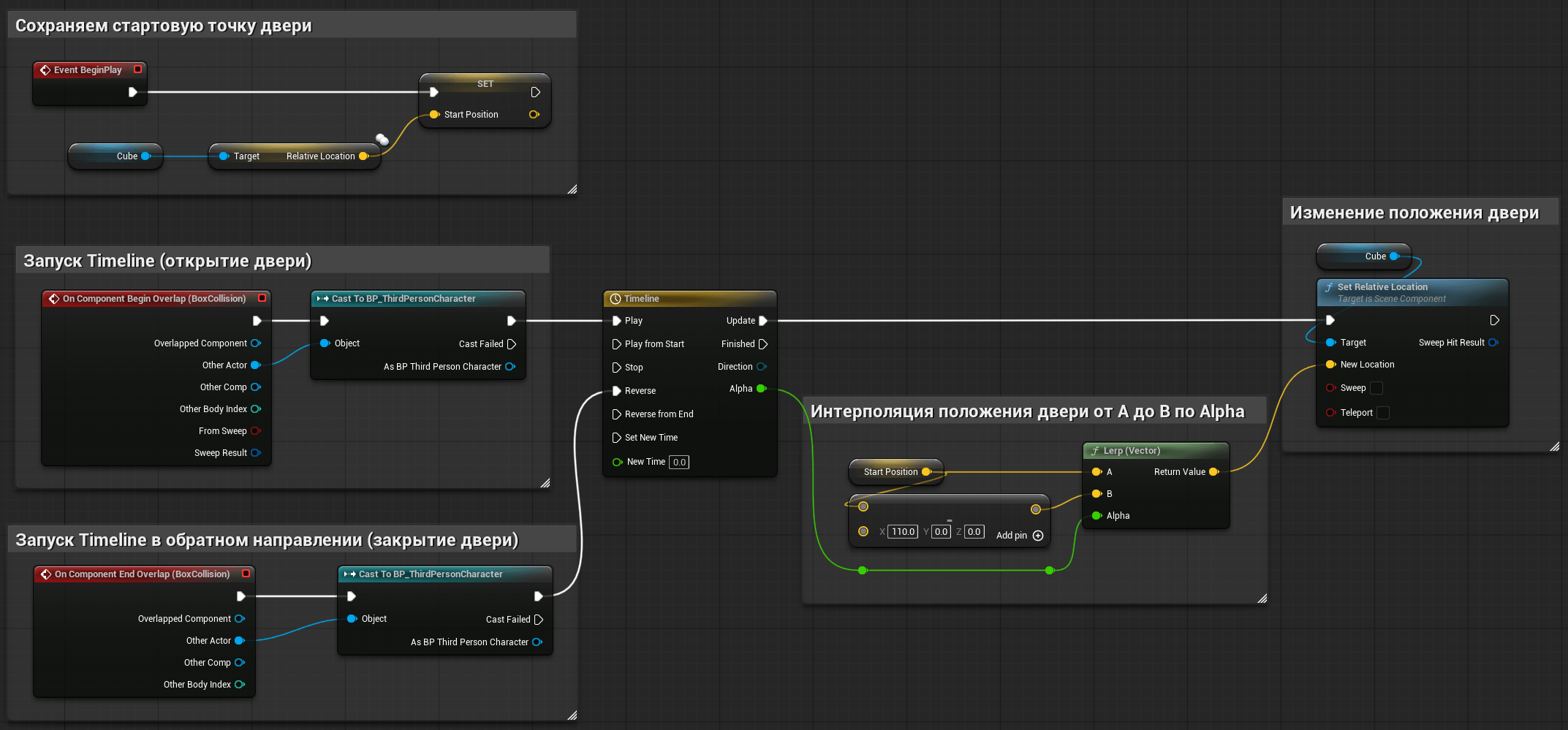Image resolution: width=1568 pixels, height=730 pixels.
Task: Select the Cube variable node near Set Relative Location
Action: pyautogui.click(x=1364, y=256)
